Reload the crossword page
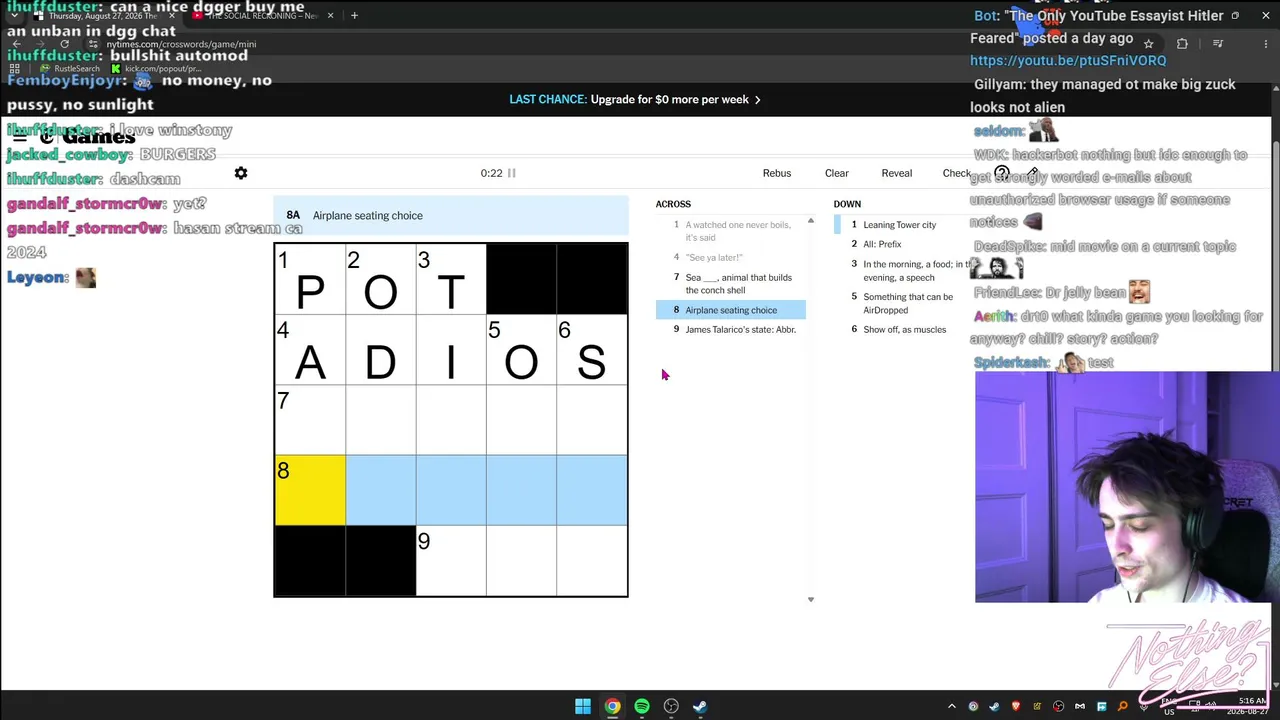This screenshot has width=1280, height=720. tap(64, 44)
